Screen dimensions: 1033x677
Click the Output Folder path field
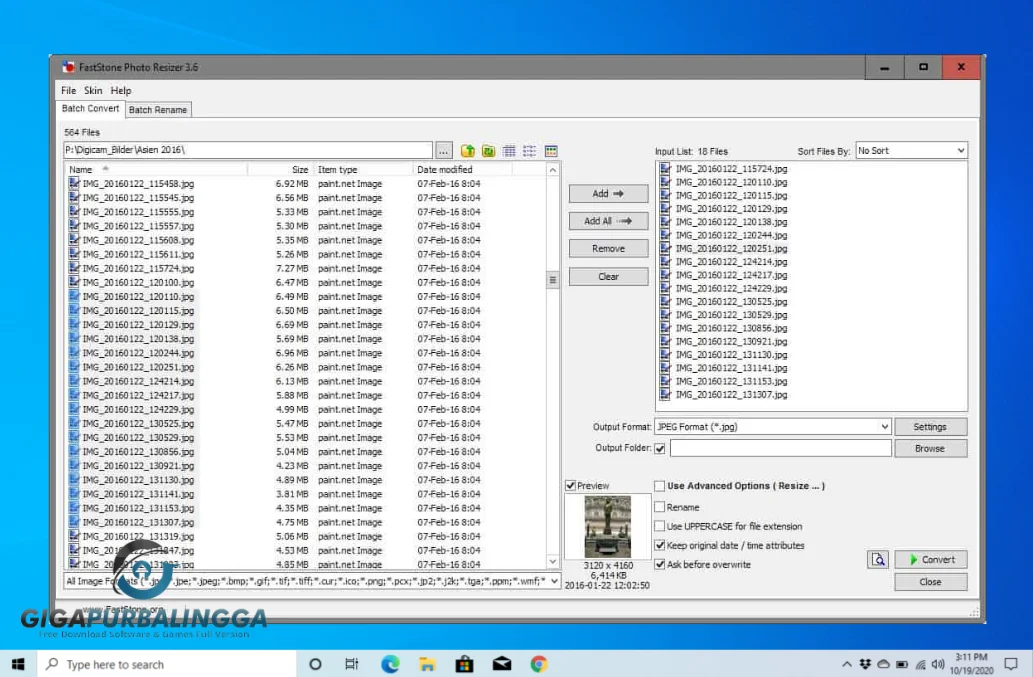coord(782,447)
